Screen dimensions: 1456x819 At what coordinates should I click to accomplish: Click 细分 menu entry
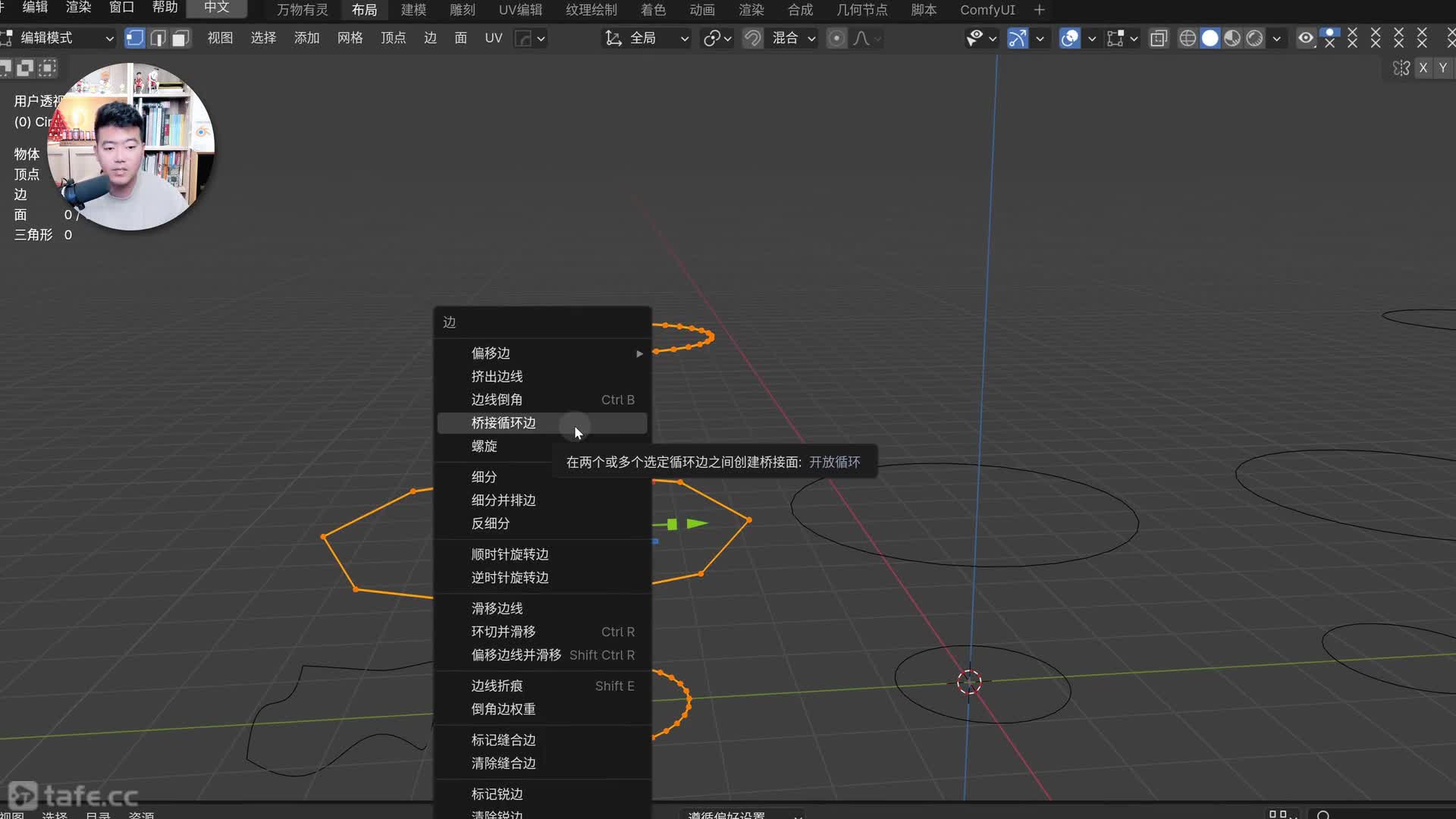[x=484, y=477]
